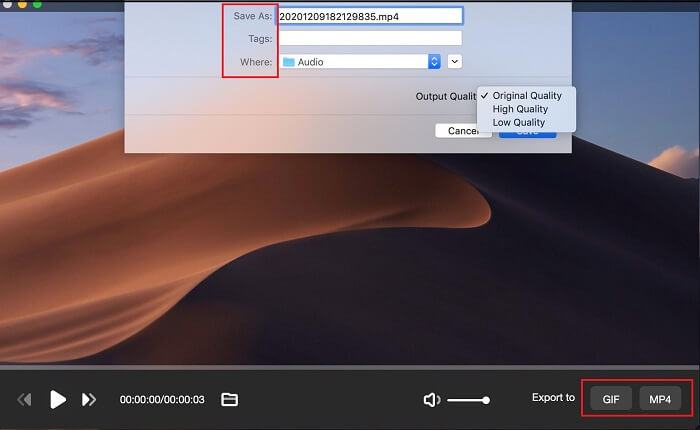Select Original Quality option

coord(527,96)
